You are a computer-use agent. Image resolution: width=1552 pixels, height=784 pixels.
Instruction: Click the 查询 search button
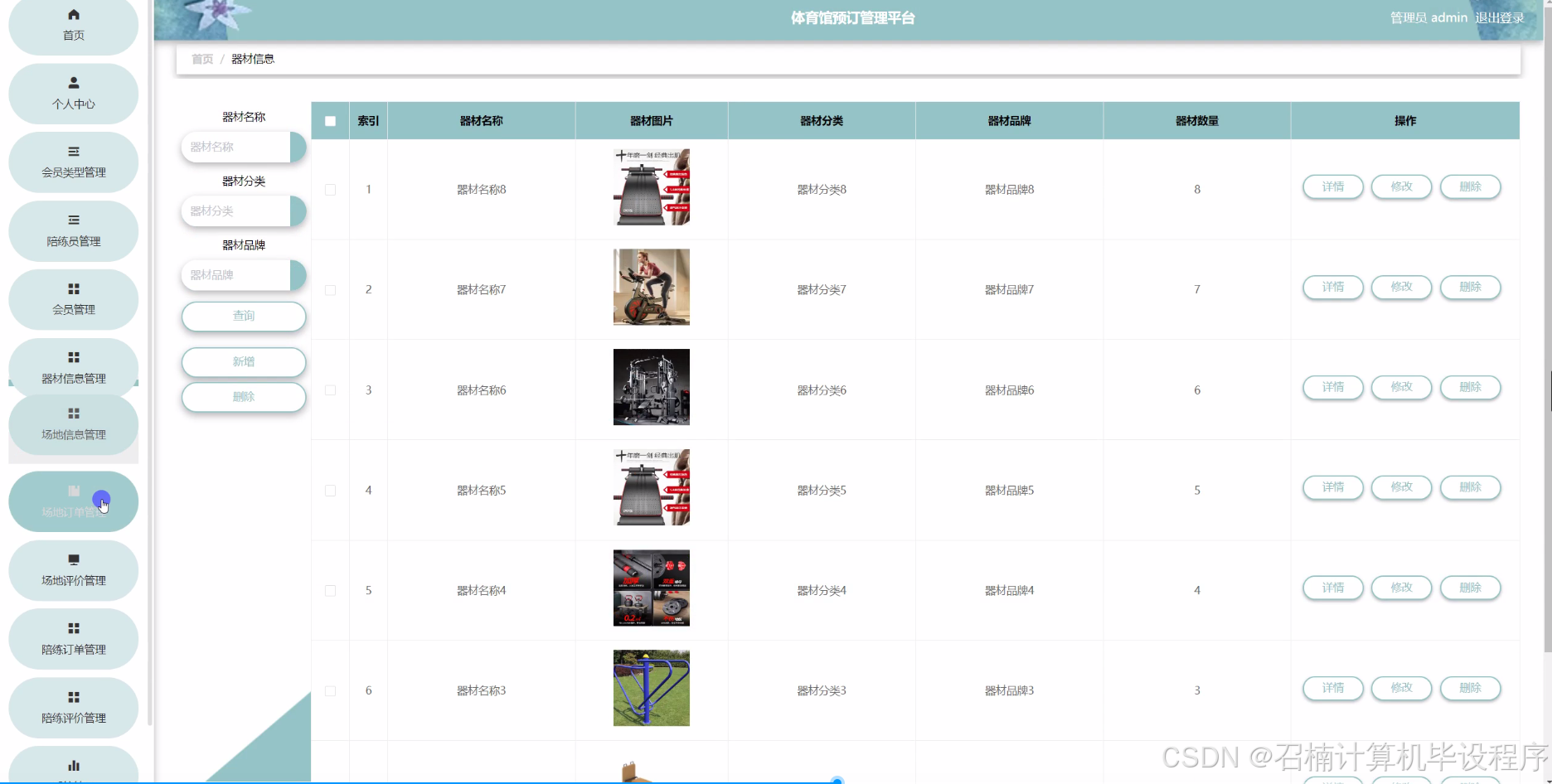coord(244,316)
